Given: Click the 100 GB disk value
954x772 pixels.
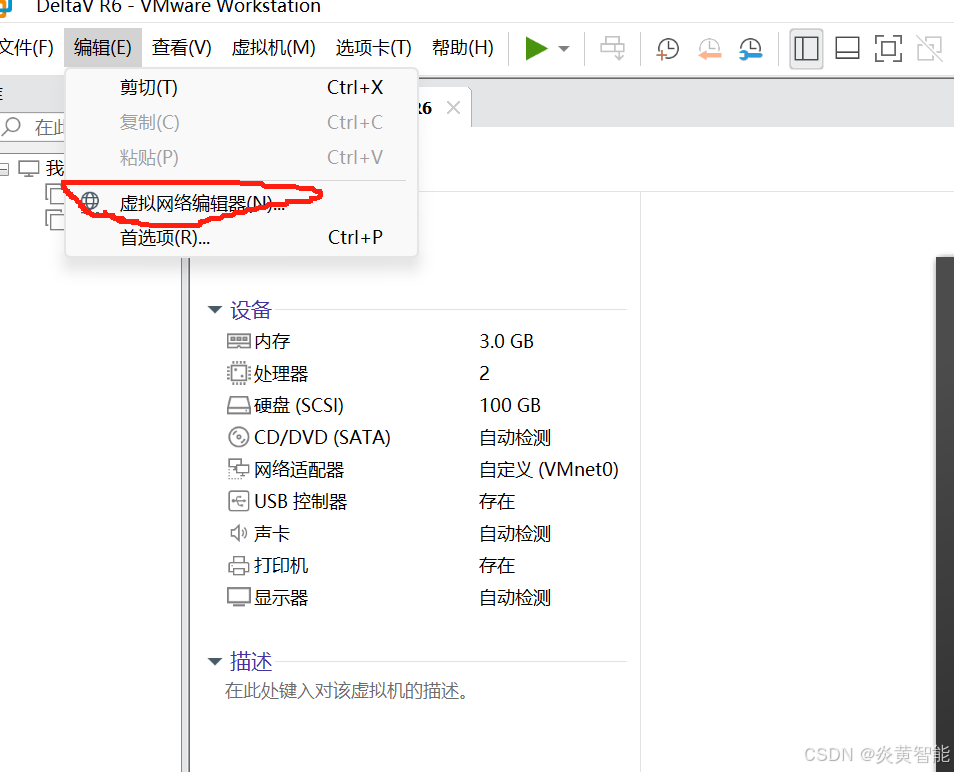Looking at the screenshot, I should [510, 405].
